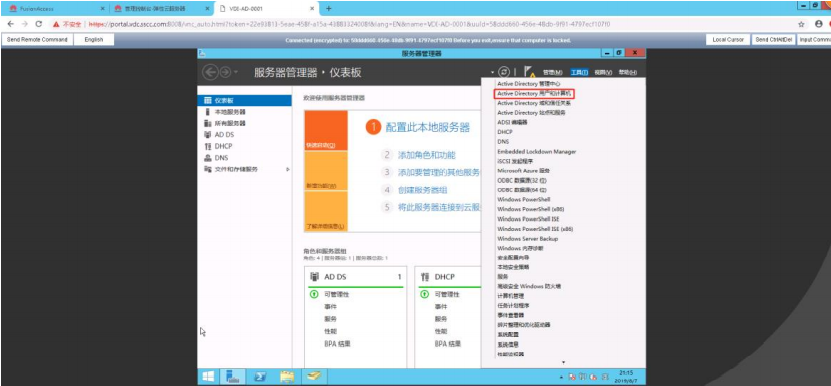Screen dimensions: 831x386
Task: Click the Send Remote Command button
Action: click(37, 40)
